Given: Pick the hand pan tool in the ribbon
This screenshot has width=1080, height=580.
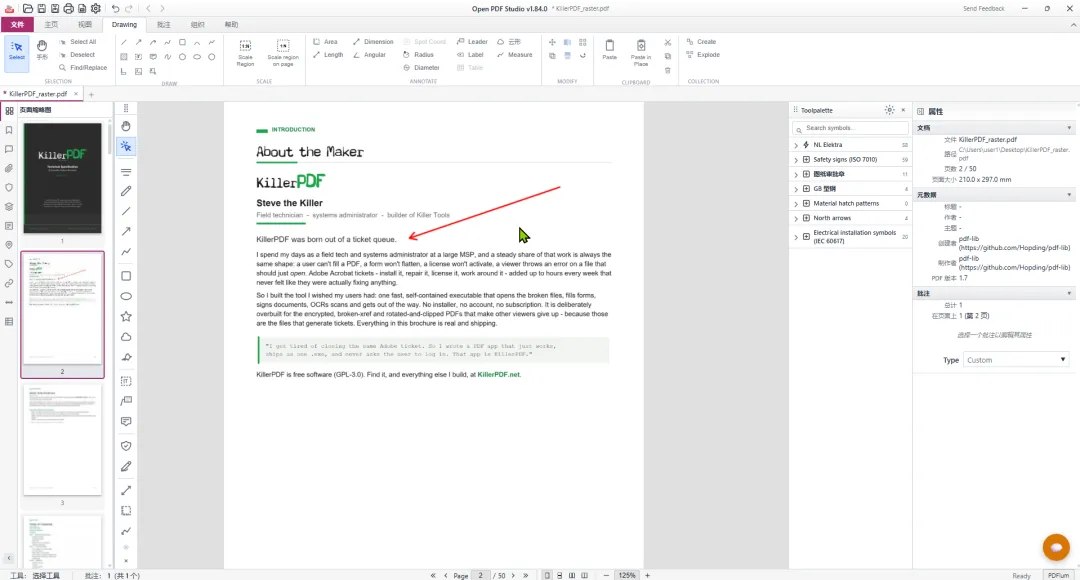Looking at the screenshot, I should 42,50.
